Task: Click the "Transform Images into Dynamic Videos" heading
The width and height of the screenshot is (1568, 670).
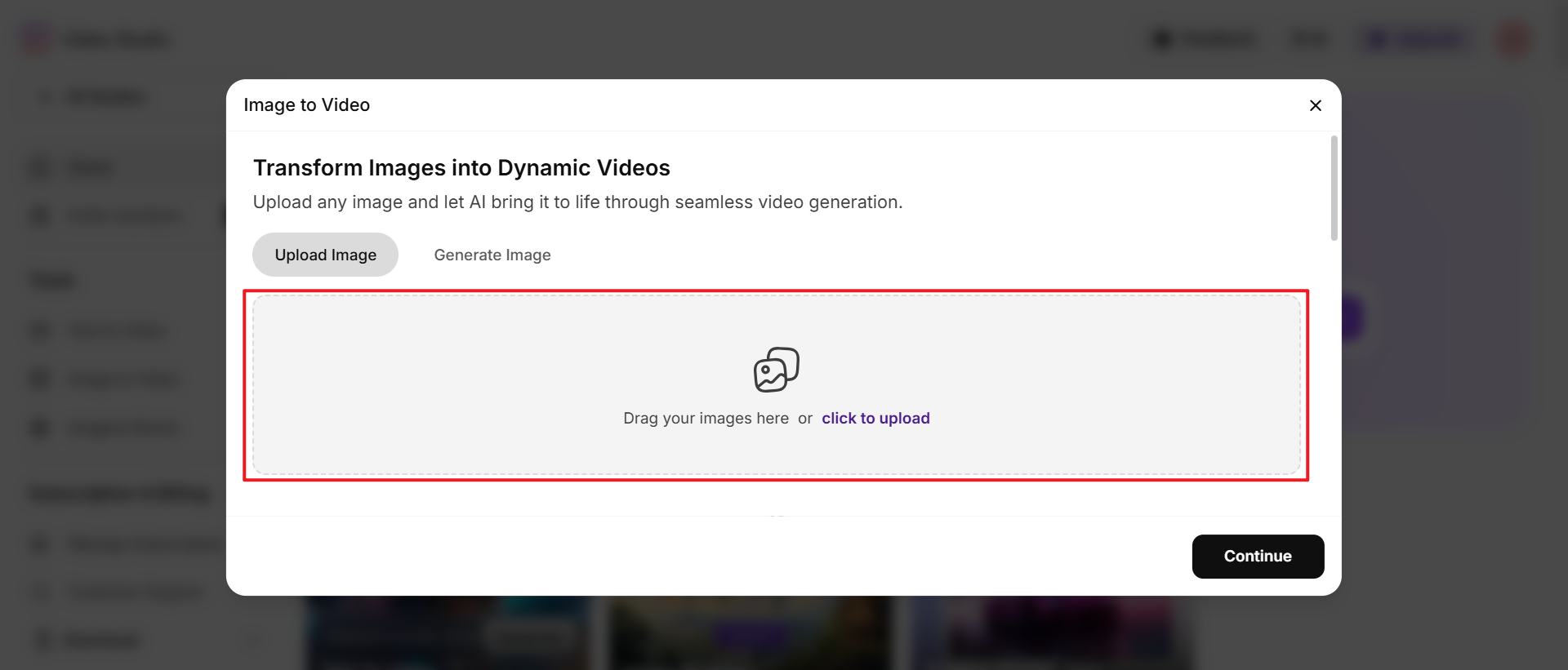Action: point(461,167)
